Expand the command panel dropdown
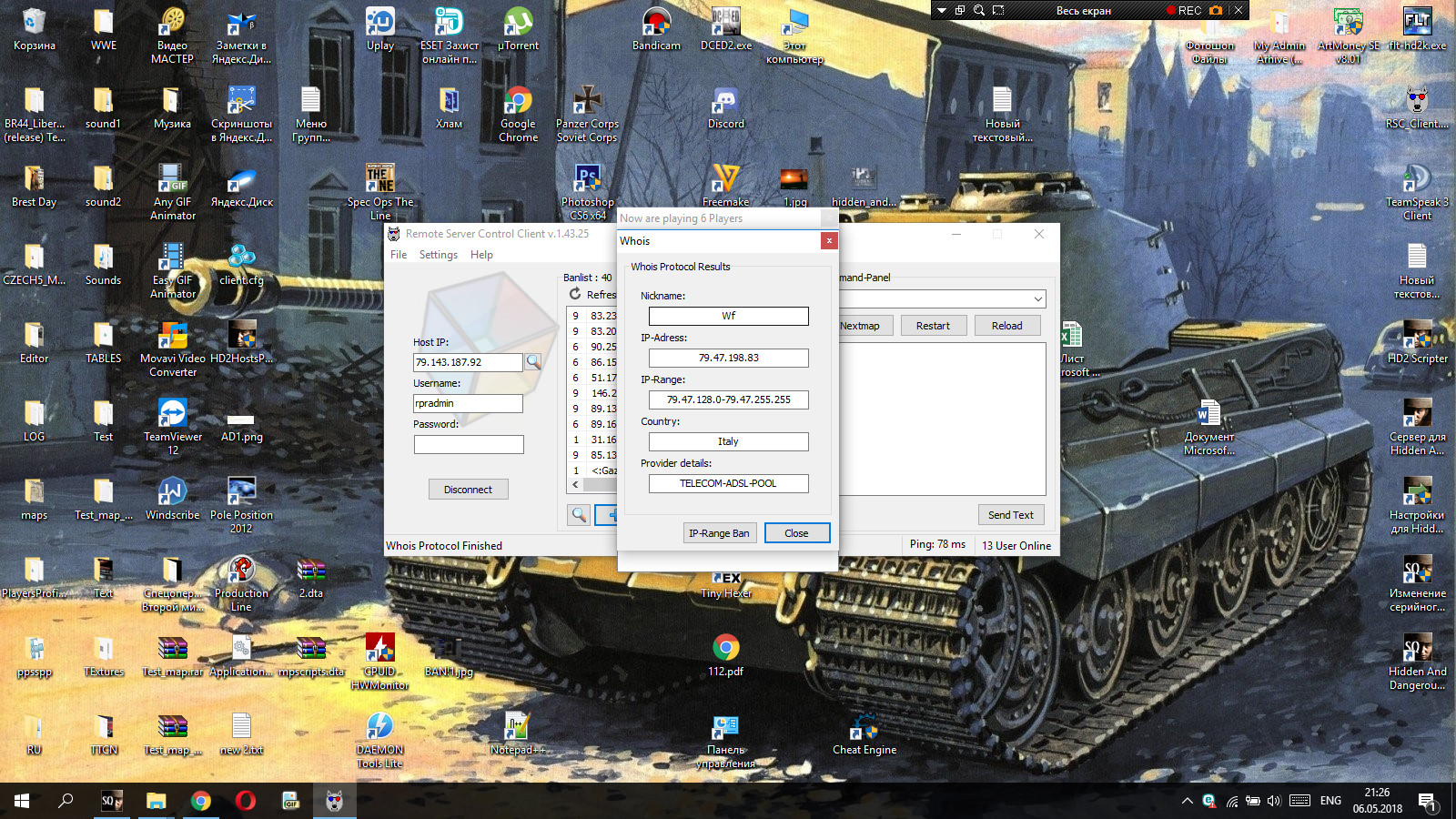 pyautogui.click(x=1037, y=298)
